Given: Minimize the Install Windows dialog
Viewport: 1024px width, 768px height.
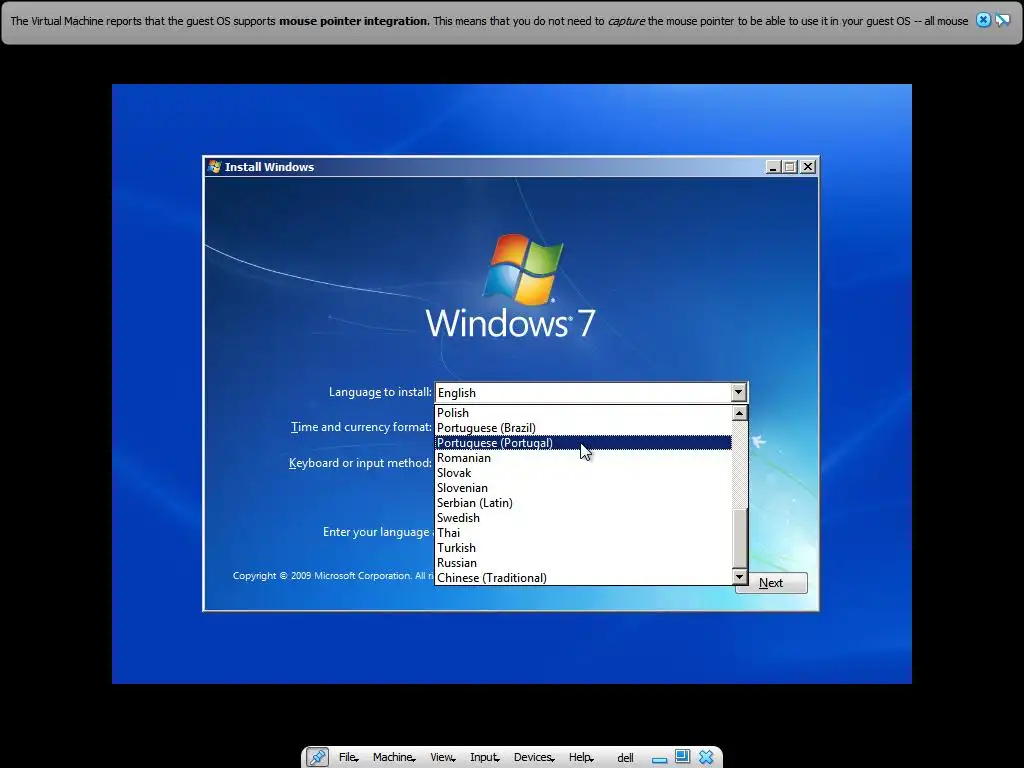Looking at the screenshot, I should point(773,167).
